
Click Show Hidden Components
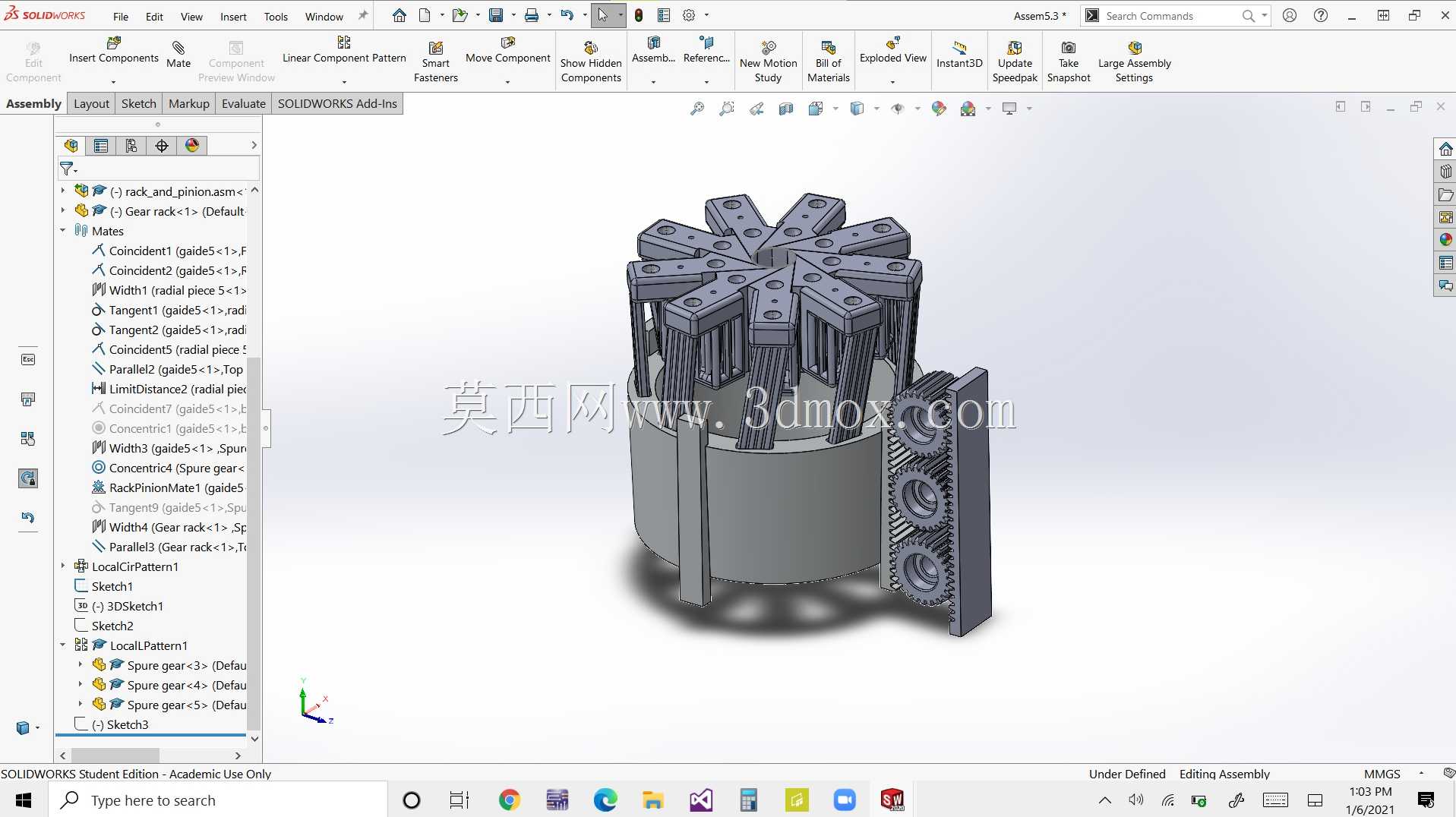point(591,62)
